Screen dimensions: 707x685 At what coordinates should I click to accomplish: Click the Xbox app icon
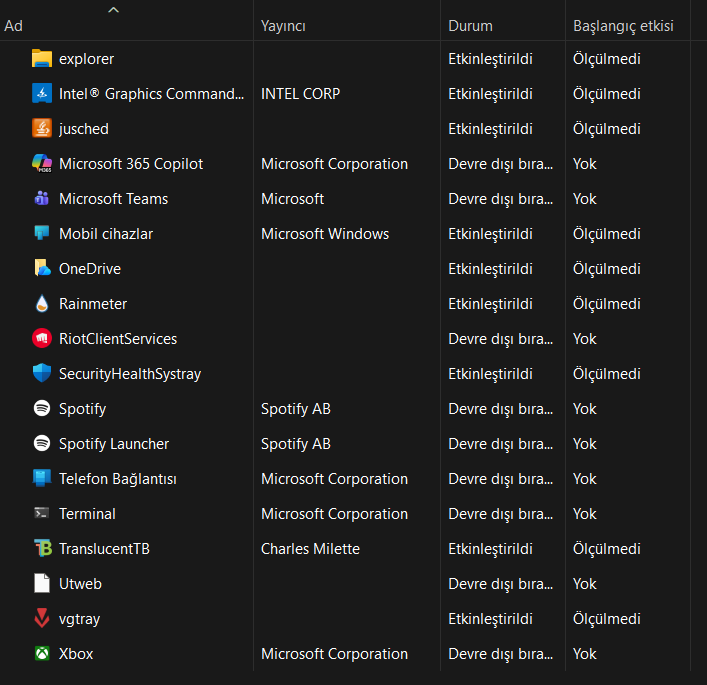(x=42, y=653)
